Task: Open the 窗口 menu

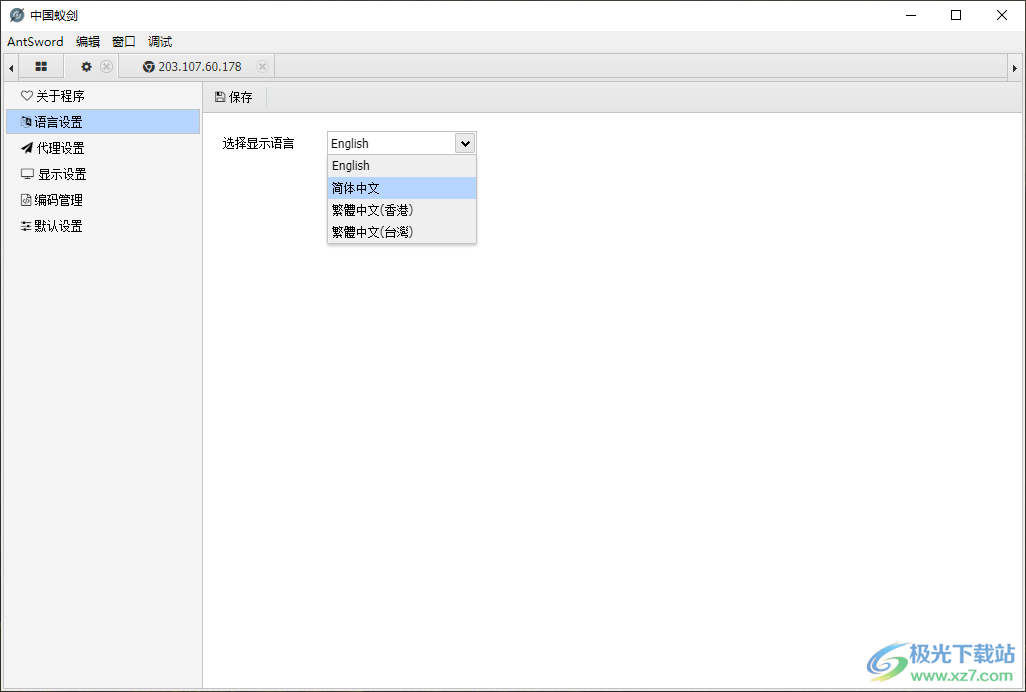Action: pos(124,42)
